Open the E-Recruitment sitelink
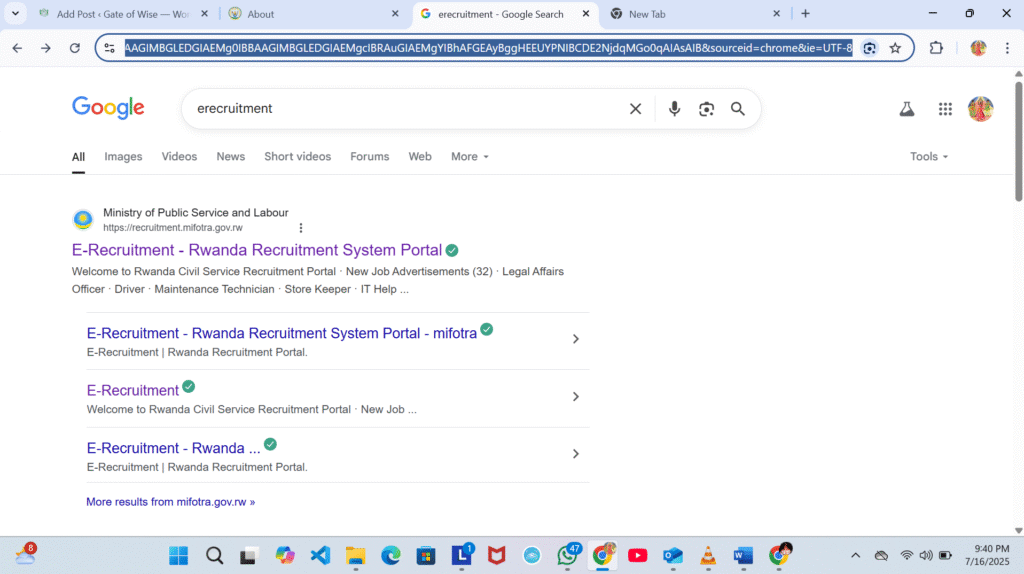Viewport: 1024px width, 574px height. tap(133, 391)
